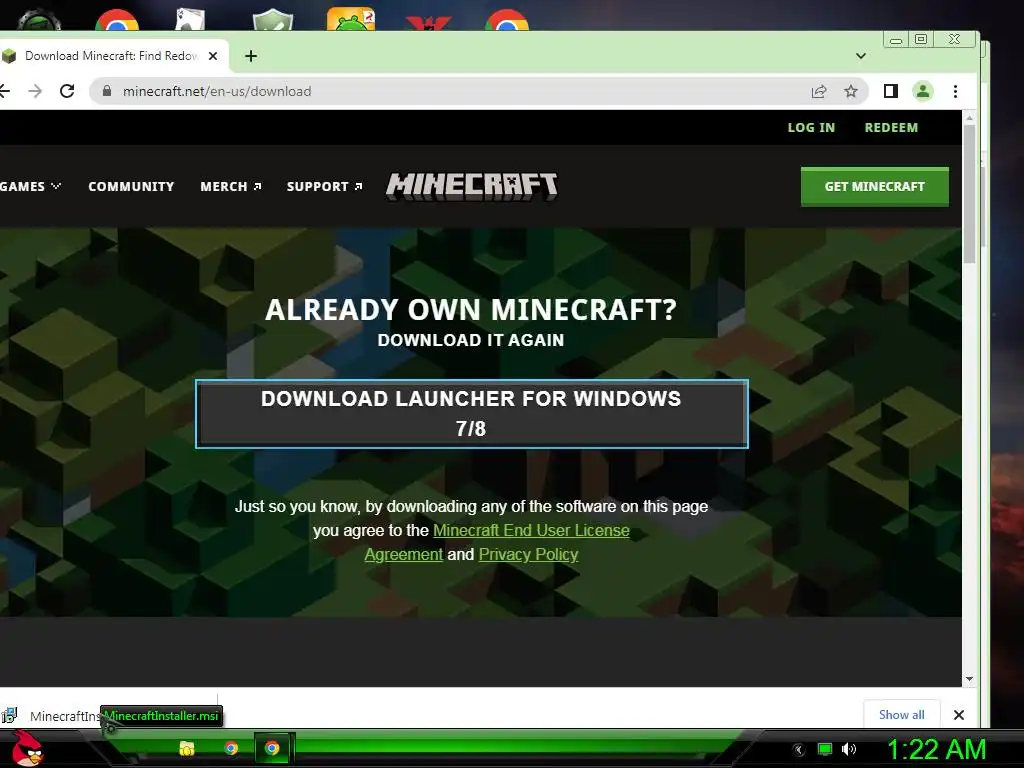The width and height of the screenshot is (1024, 768).
Task: Open a new browser tab
Action: tap(251, 56)
